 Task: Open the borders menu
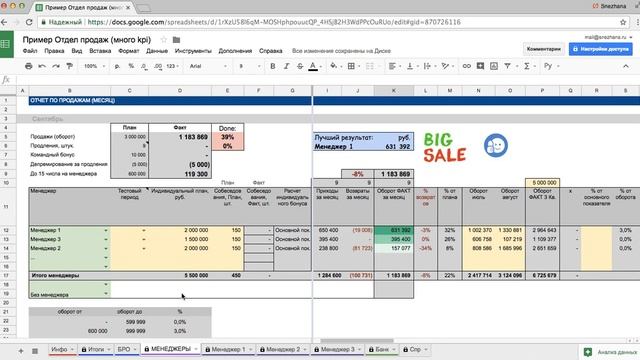(351, 66)
